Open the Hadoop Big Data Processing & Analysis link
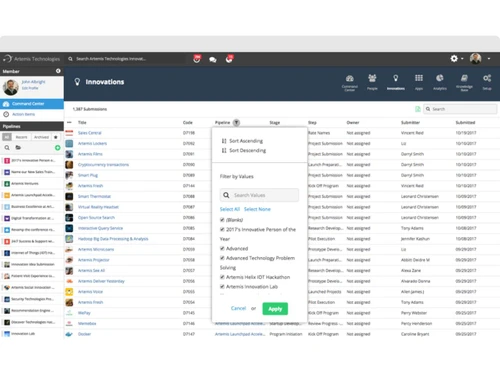The height and width of the screenshot is (375, 500). click(113, 239)
